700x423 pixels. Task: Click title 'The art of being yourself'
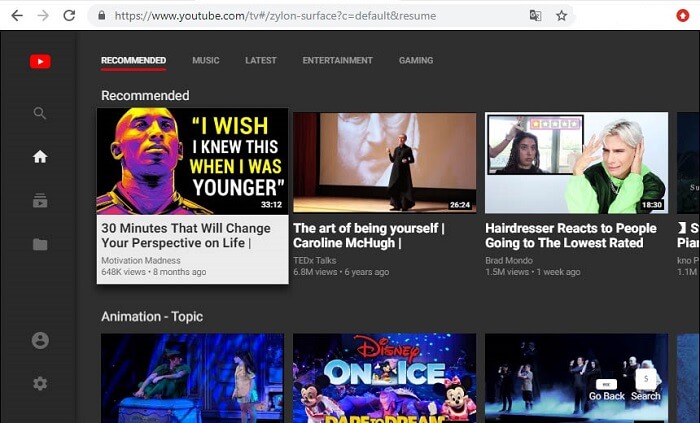pos(369,235)
